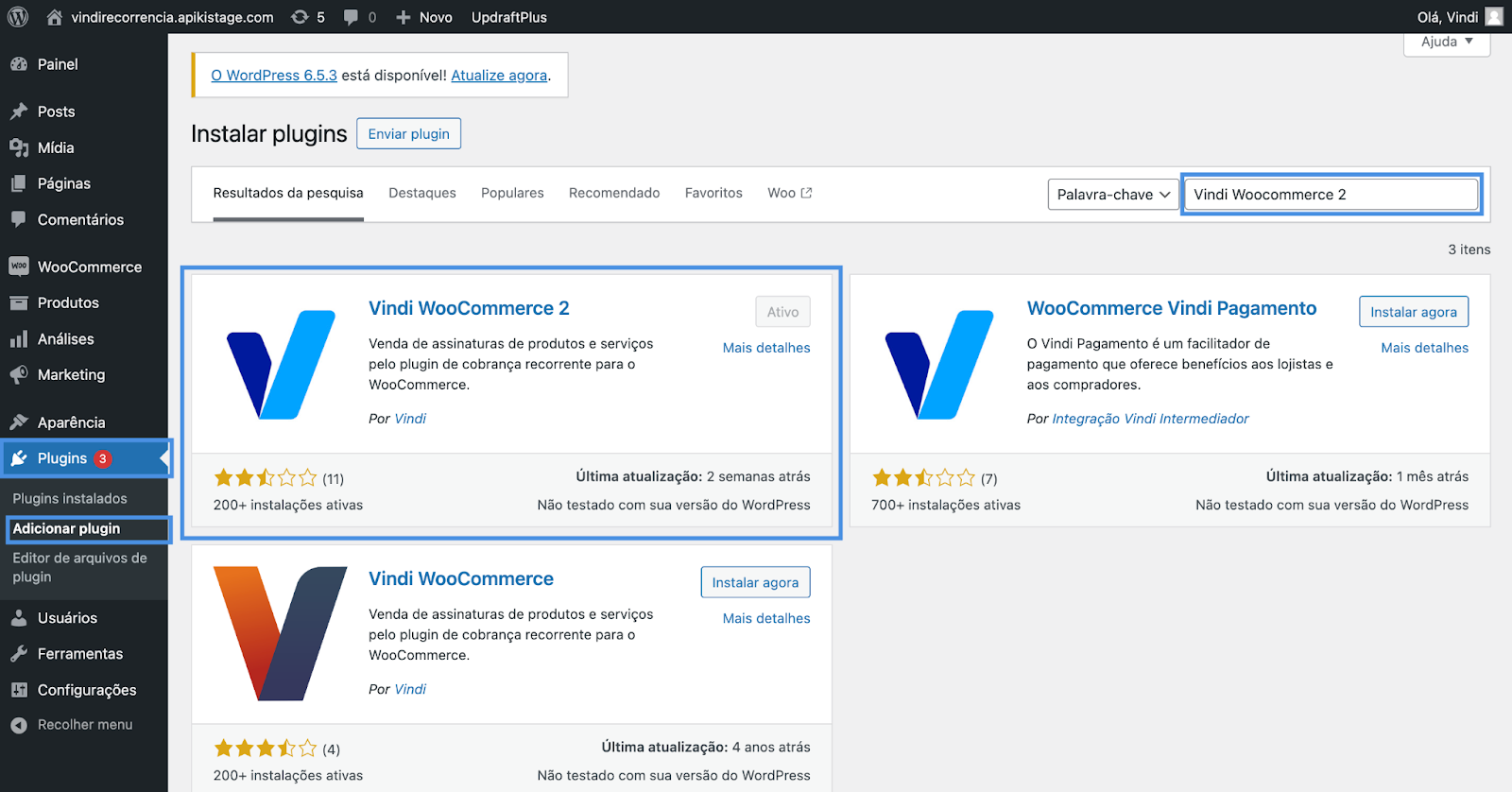1512x792 pixels.
Task: Install WooCommerce Vindi Pagamento with Instalar agora
Action: [x=1414, y=312]
